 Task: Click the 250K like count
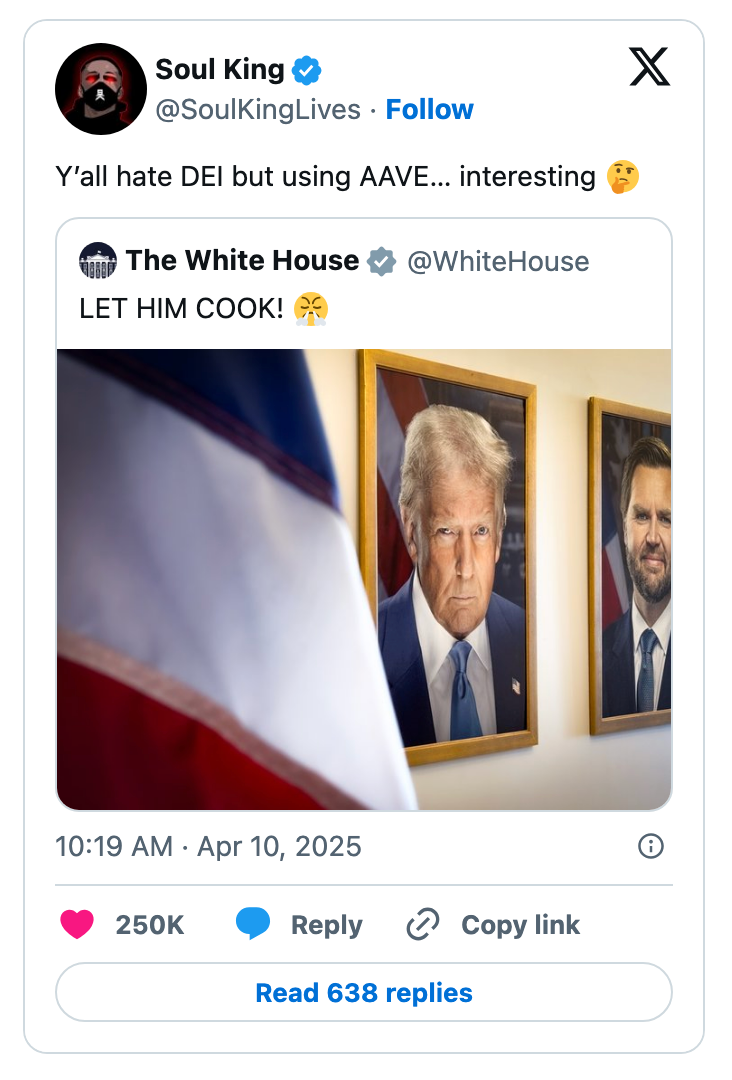click(151, 925)
